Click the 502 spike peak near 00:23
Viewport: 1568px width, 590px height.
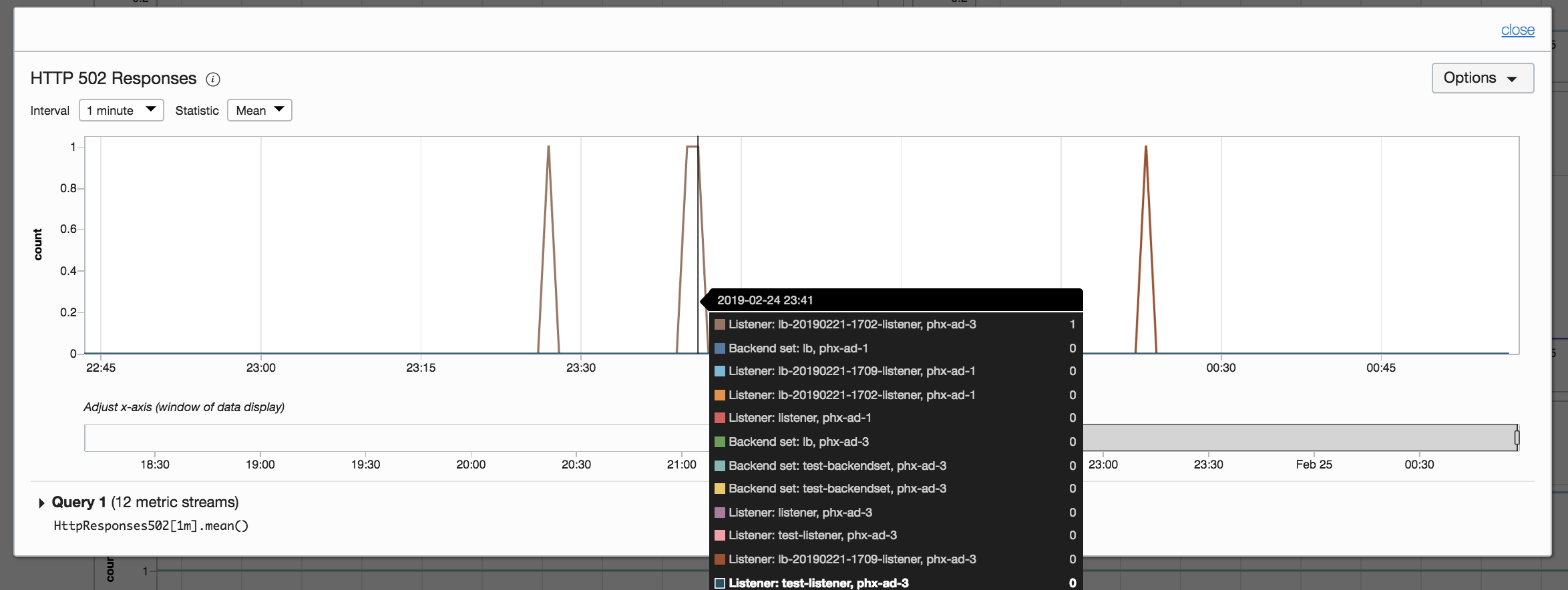click(1146, 146)
